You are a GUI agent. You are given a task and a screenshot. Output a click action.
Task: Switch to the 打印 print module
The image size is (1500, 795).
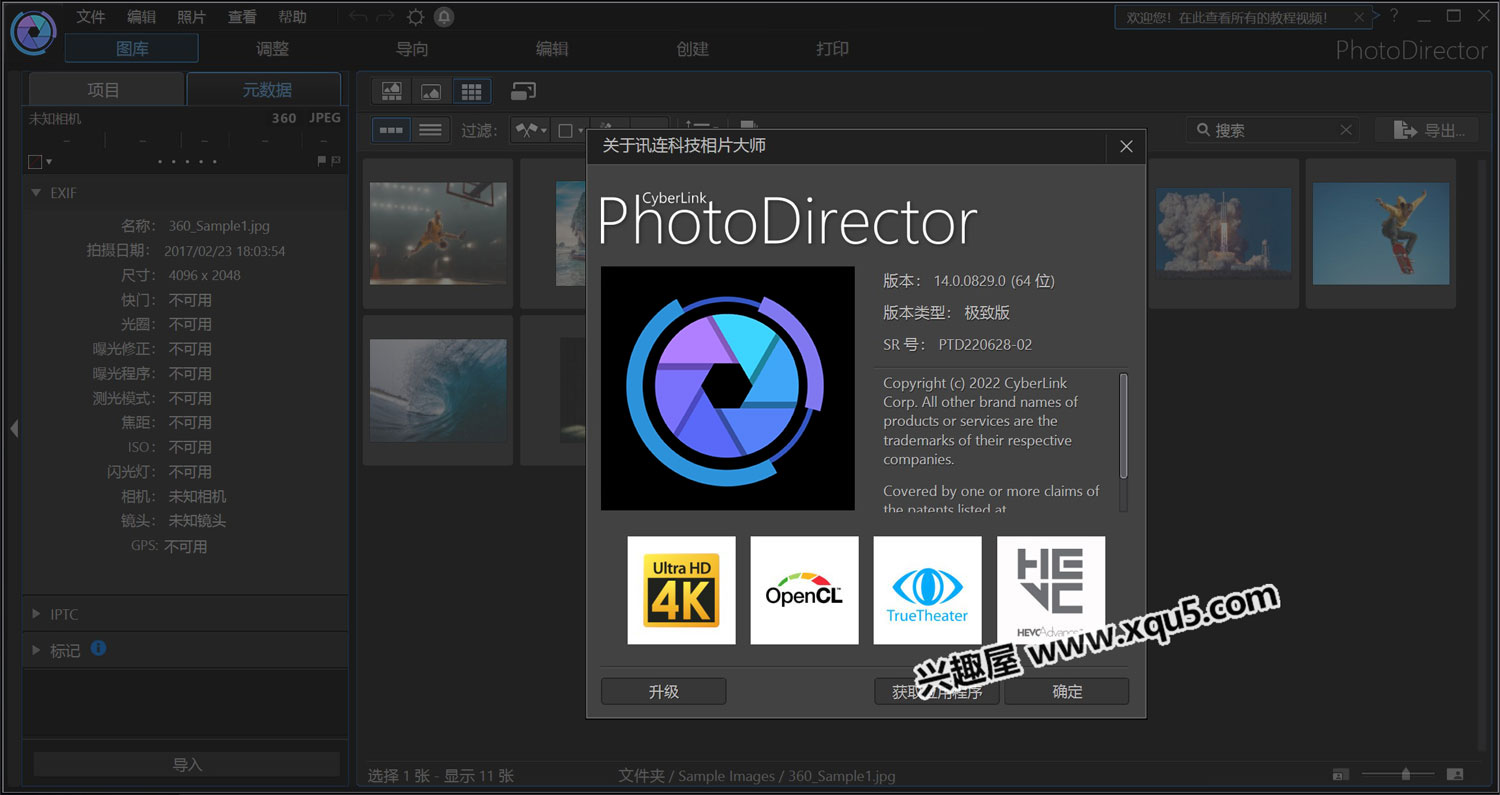point(832,48)
